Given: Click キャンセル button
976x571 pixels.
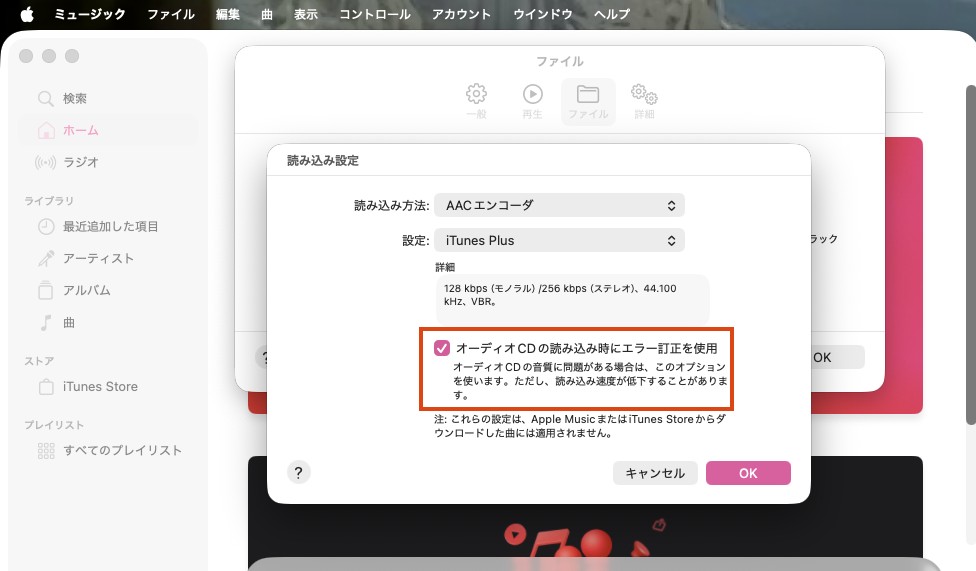Looking at the screenshot, I should click(655, 473).
